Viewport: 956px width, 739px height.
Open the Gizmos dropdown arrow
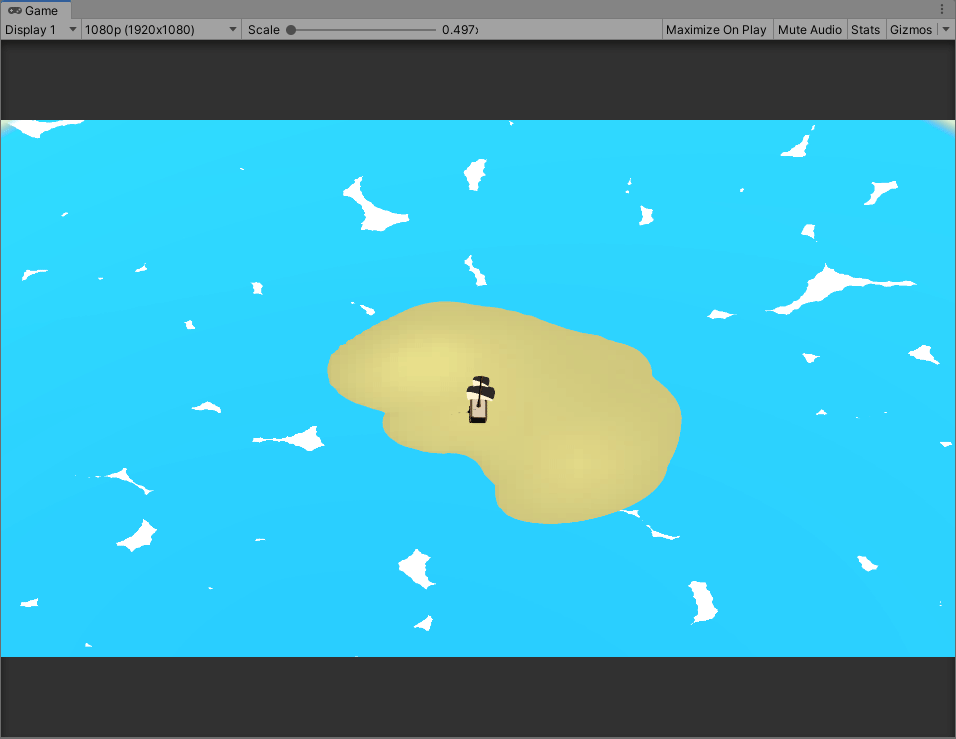tap(946, 30)
